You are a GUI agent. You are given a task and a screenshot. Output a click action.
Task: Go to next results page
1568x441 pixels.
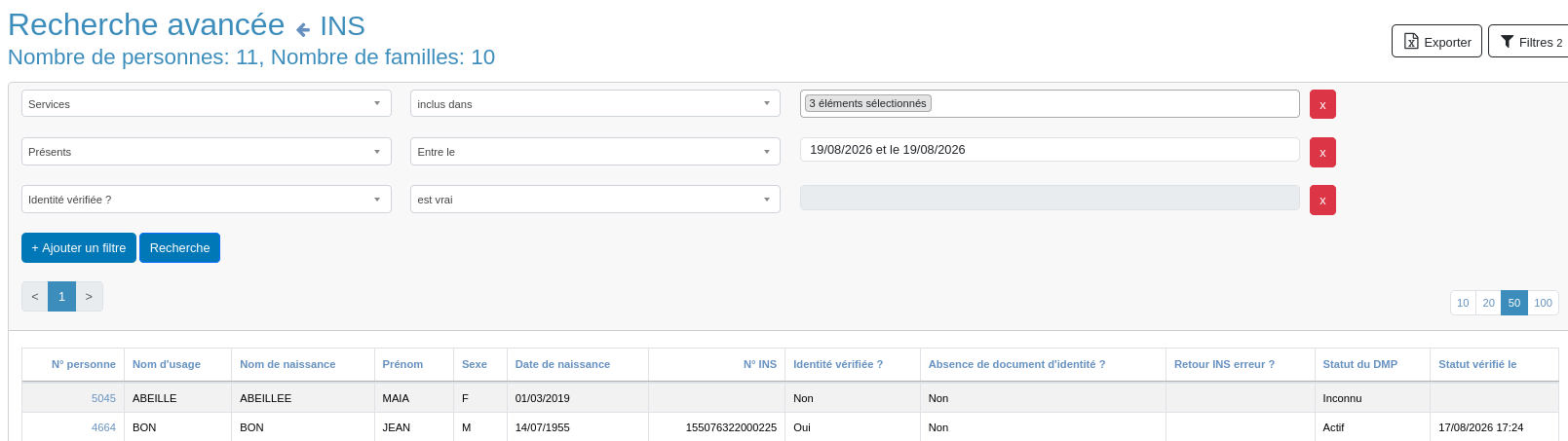point(89,296)
